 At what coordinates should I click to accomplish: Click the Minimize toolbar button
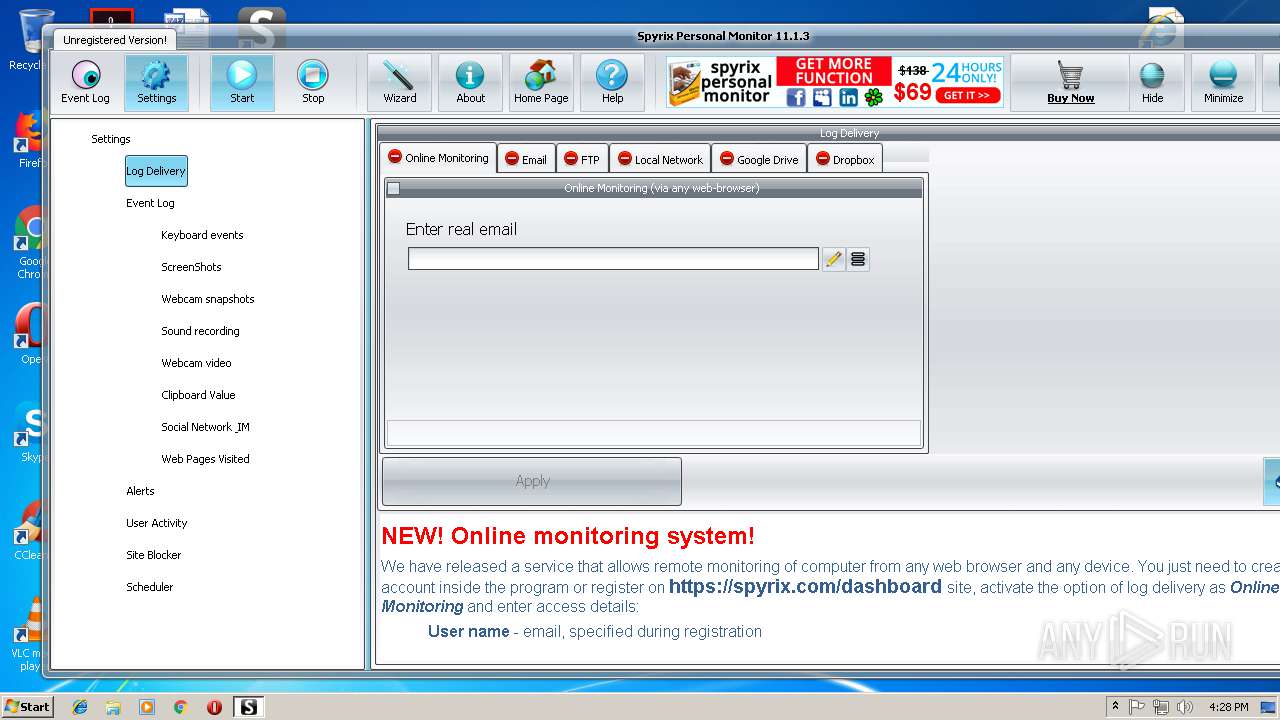tap(1223, 82)
